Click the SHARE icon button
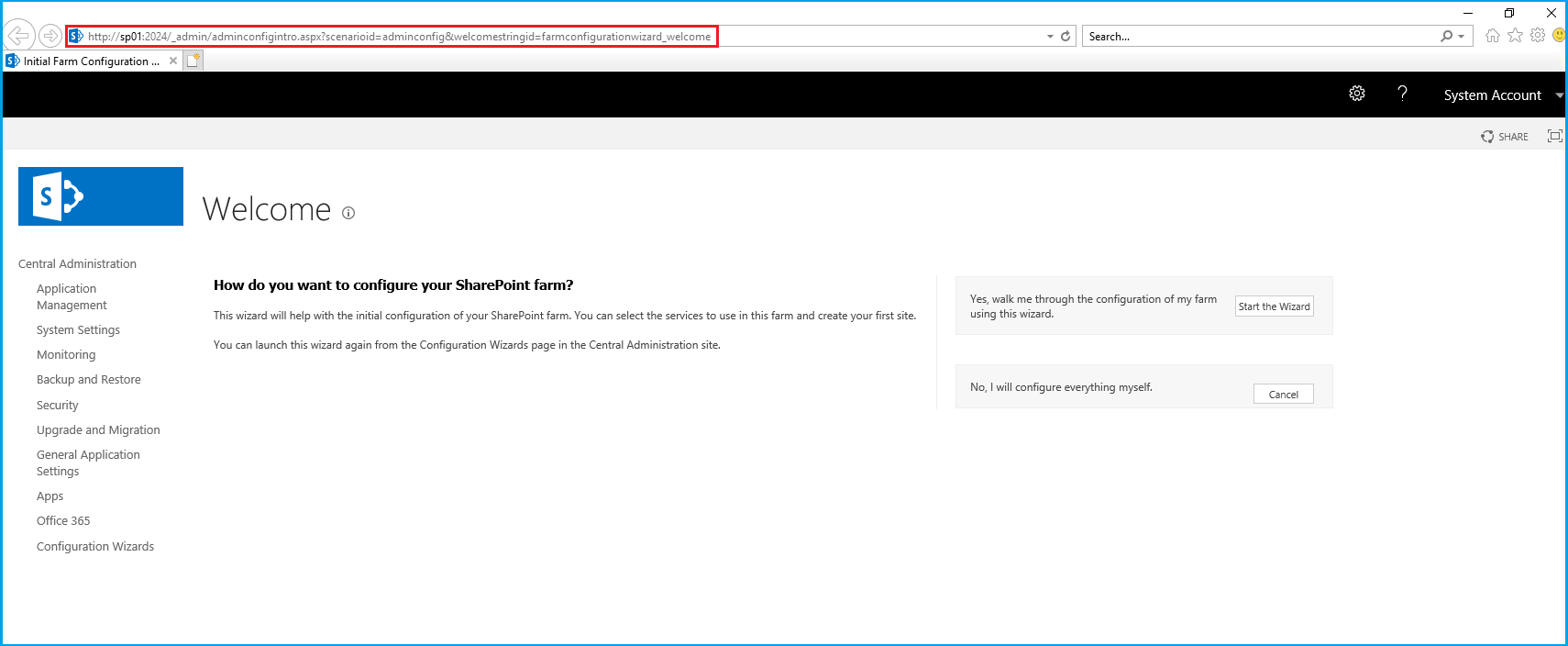Image resolution: width=1568 pixels, height=646 pixels. [x=1505, y=137]
